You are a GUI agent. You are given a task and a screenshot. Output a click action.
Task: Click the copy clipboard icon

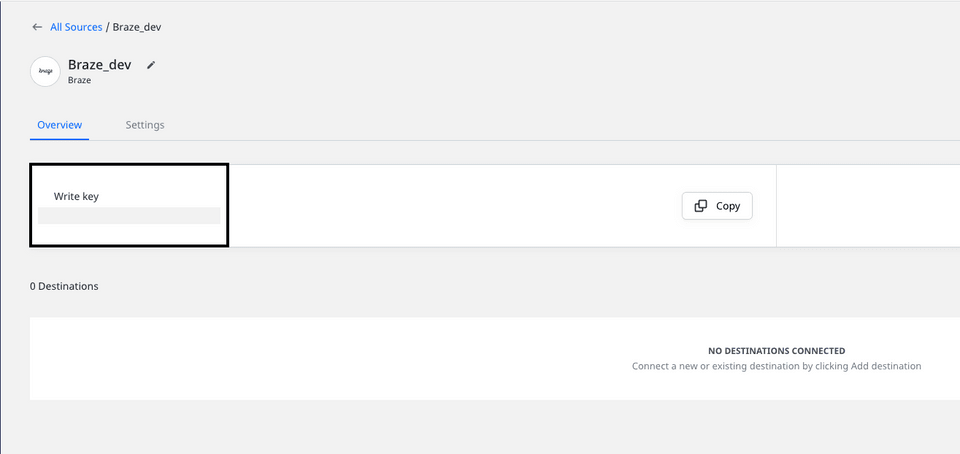pos(701,206)
